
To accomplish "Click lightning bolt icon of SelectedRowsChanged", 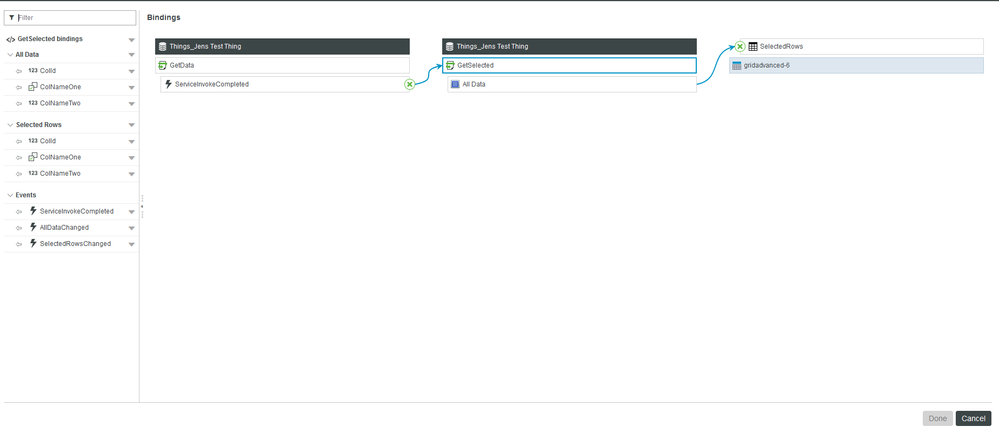I will click(x=33, y=243).
